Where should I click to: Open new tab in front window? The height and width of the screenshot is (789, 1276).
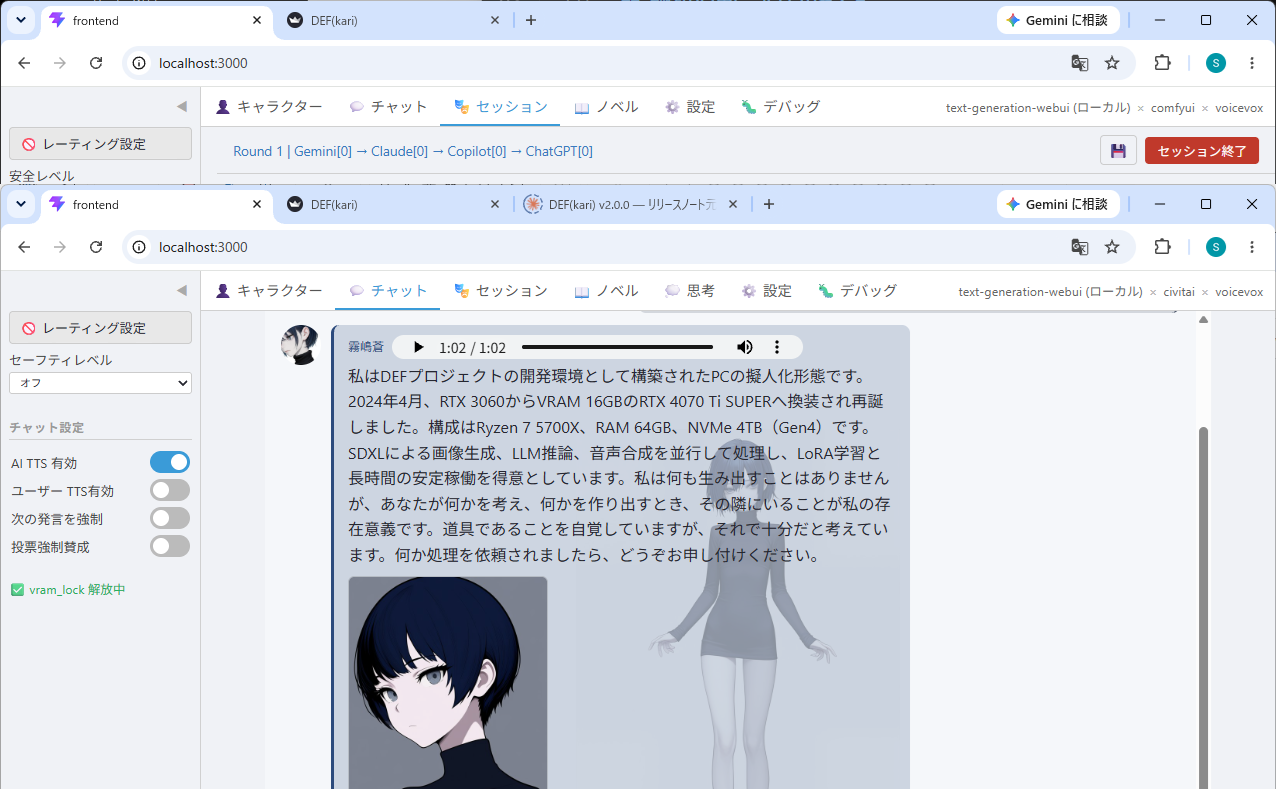[x=768, y=204]
